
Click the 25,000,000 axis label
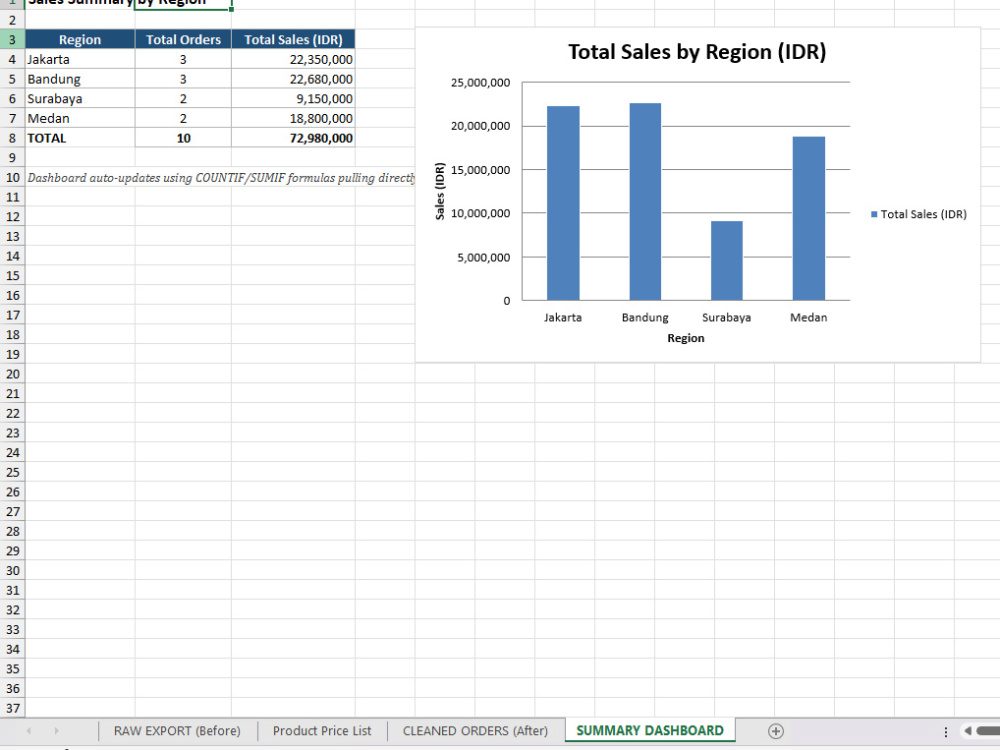point(480,82)
